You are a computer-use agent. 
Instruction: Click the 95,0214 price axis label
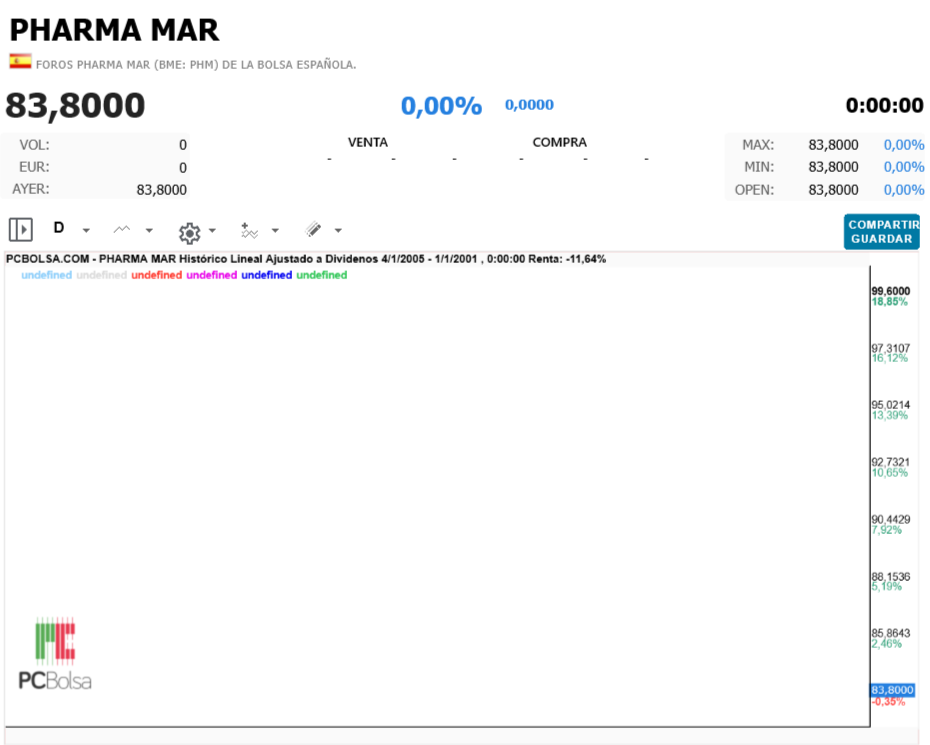coord(890,405)
